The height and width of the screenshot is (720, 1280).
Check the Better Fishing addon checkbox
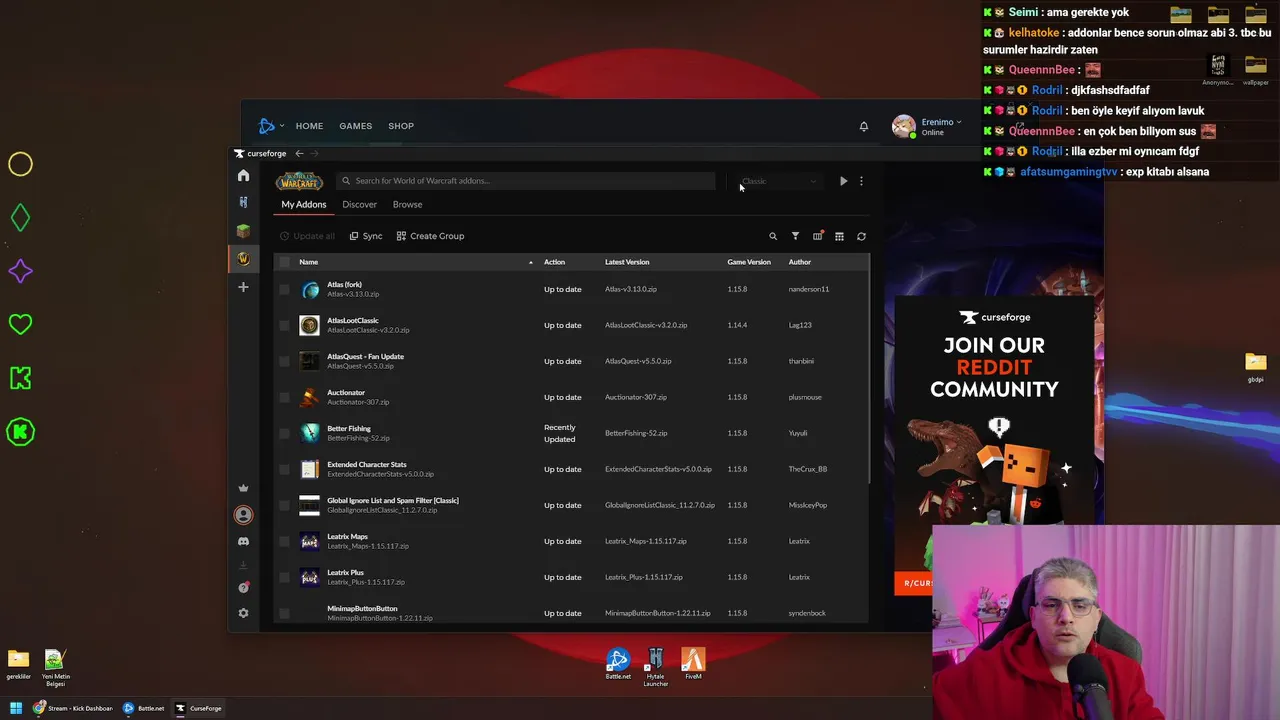[284, 433]
